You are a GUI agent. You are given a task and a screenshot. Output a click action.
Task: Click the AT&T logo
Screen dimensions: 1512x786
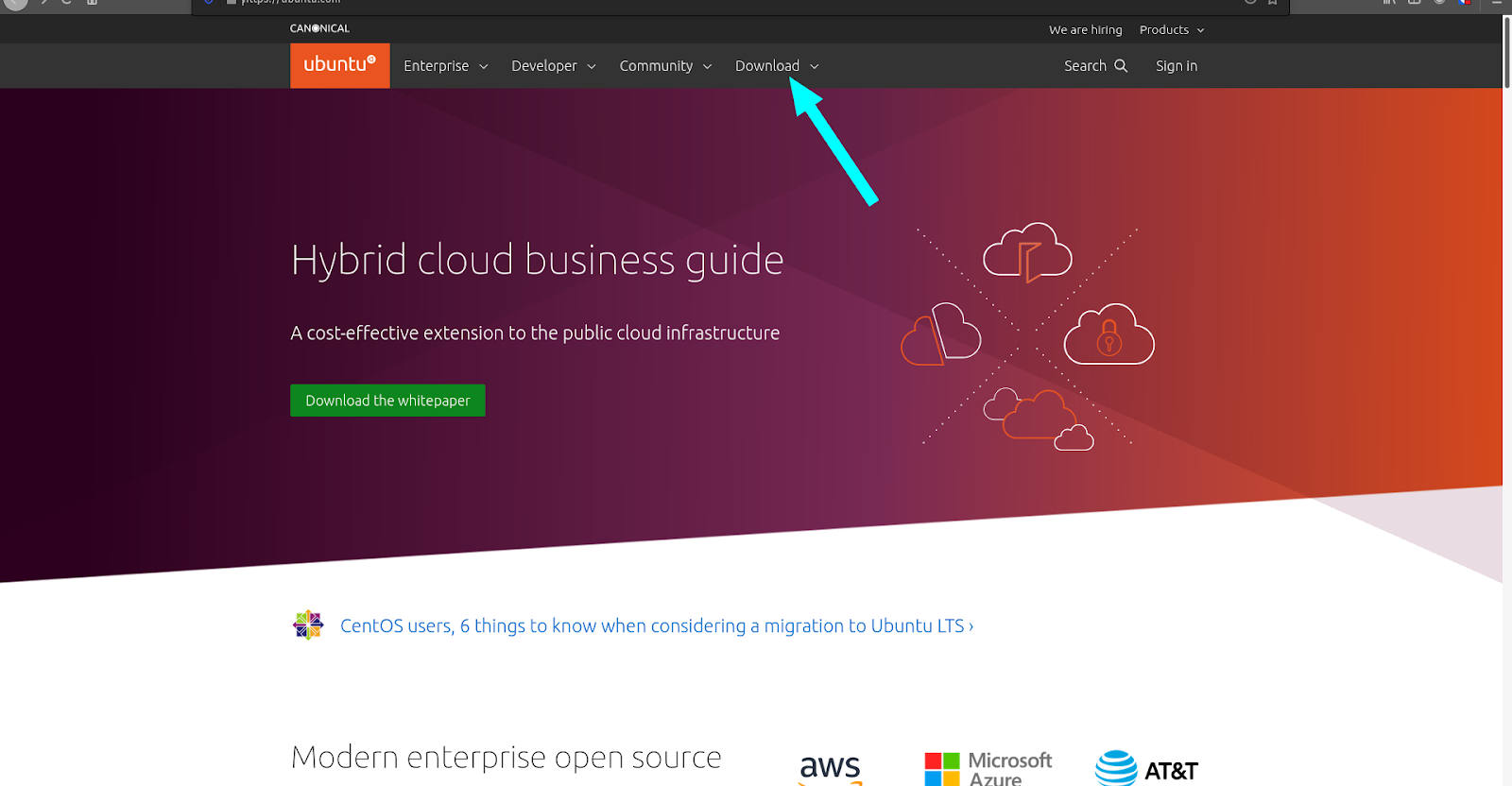pos(1146,769)
